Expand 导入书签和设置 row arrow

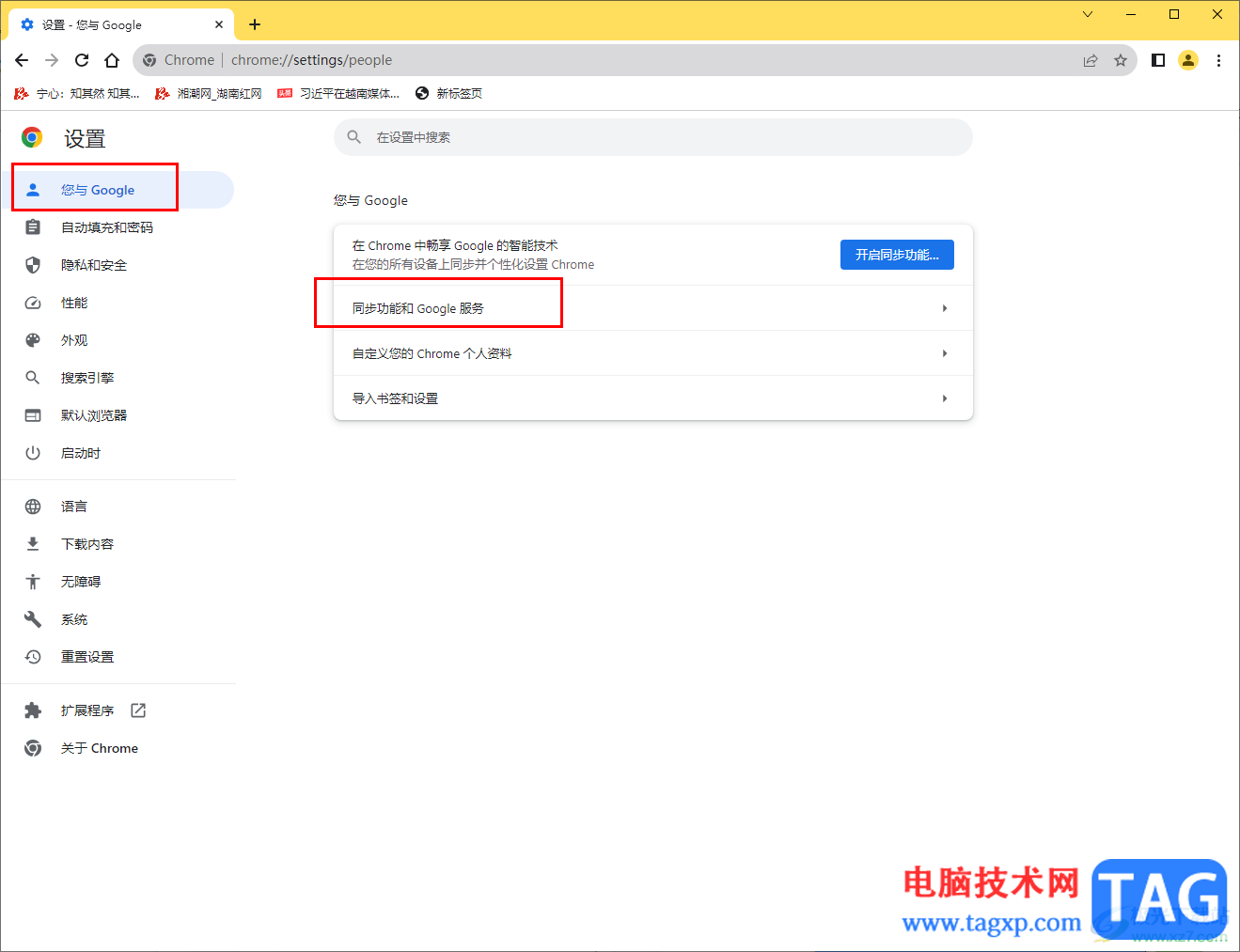945,398
